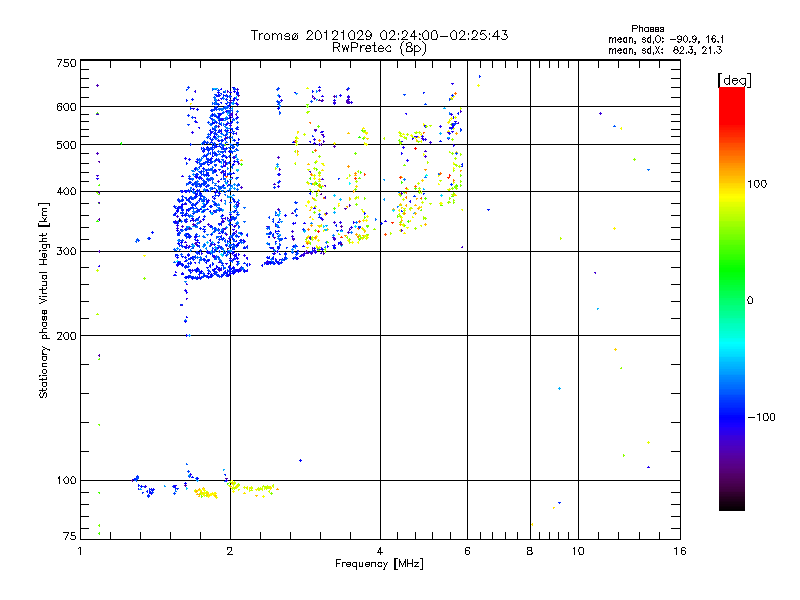Click the x-axis tick label "8"
The width and height of the screenshot is (800, 600).
530,551
